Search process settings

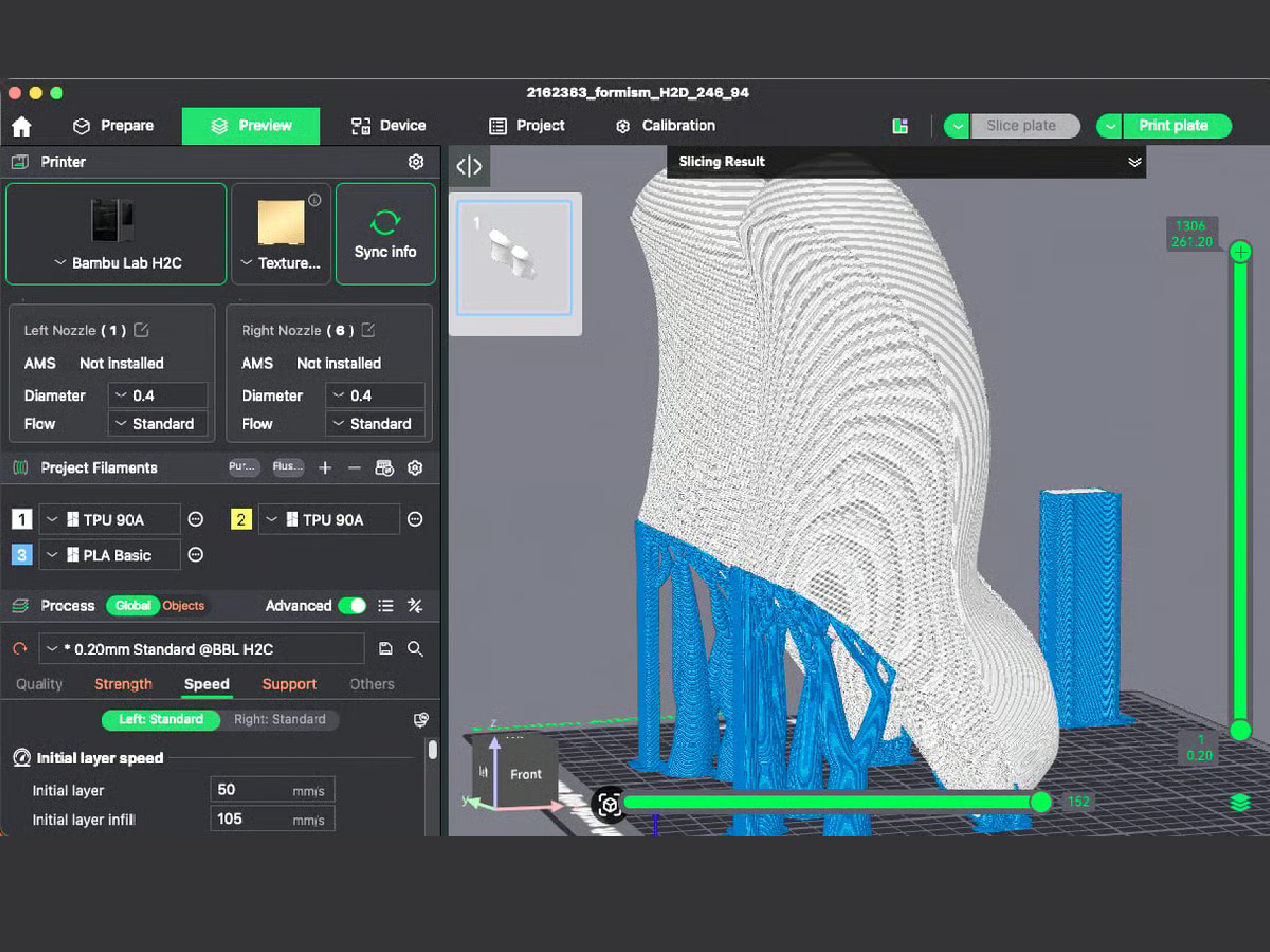coord(415,649)
